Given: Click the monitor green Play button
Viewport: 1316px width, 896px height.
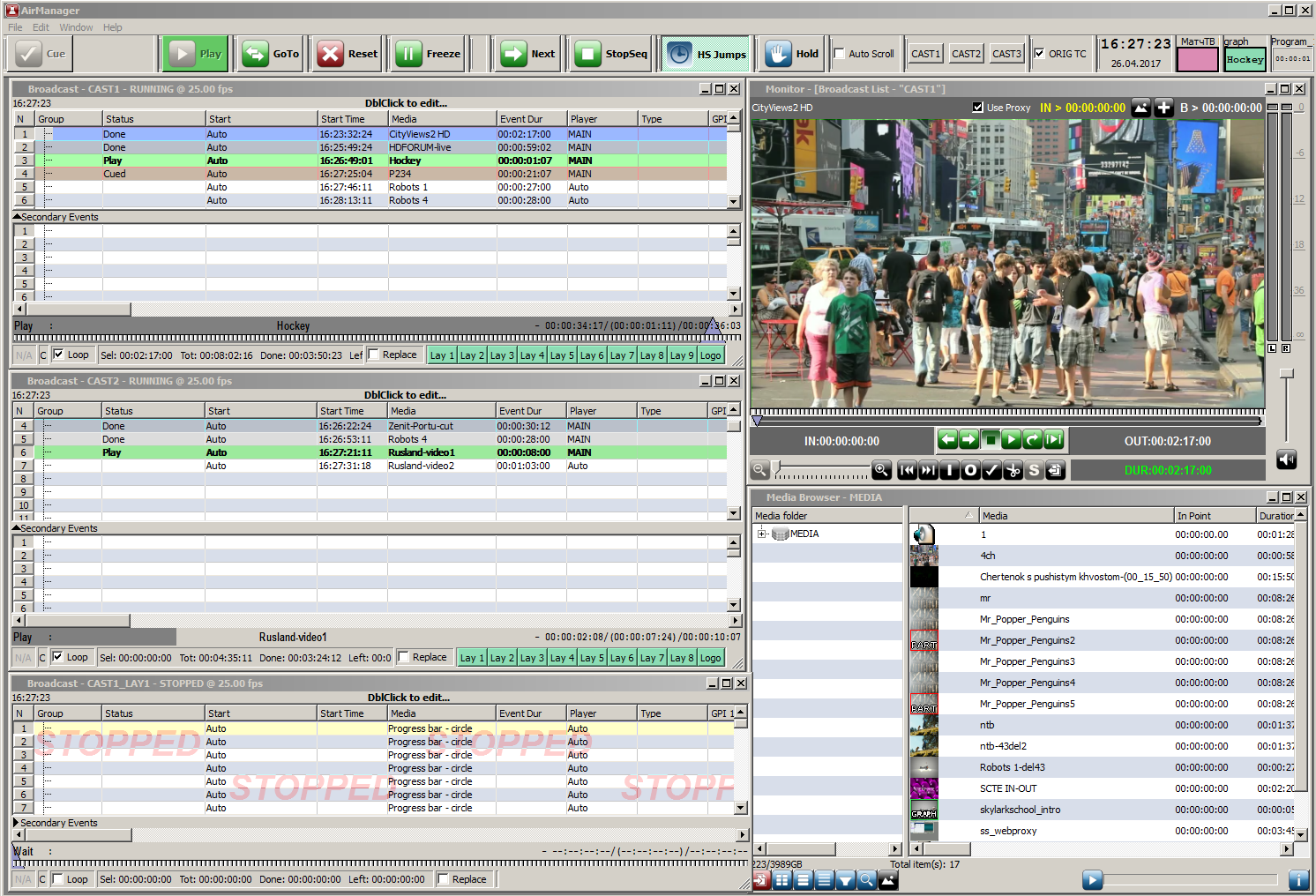Looking at the screenshot, I should (x=1012, y=439).
